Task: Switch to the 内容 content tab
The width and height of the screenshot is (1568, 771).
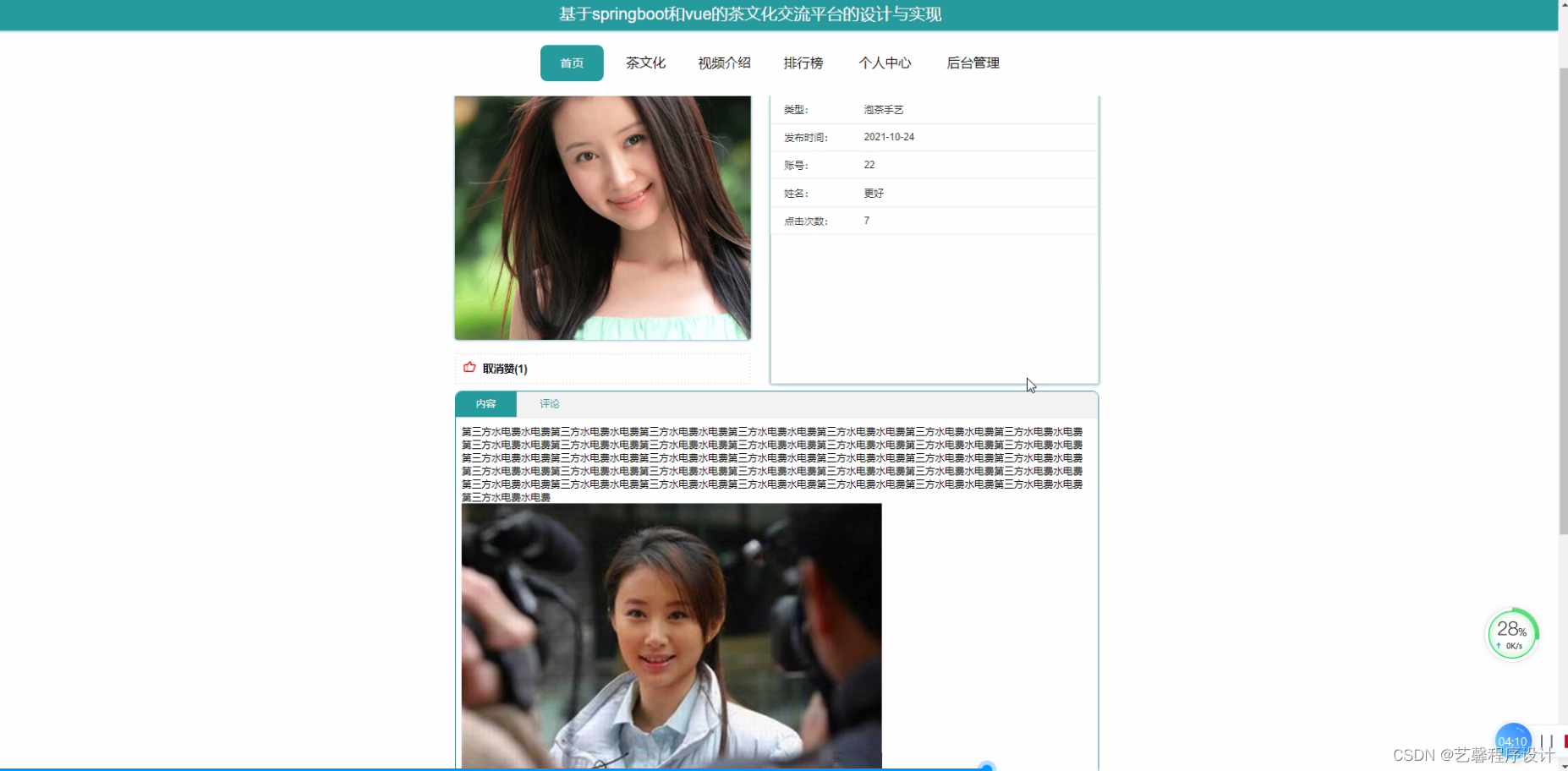Action: click(x=485, y=403)
